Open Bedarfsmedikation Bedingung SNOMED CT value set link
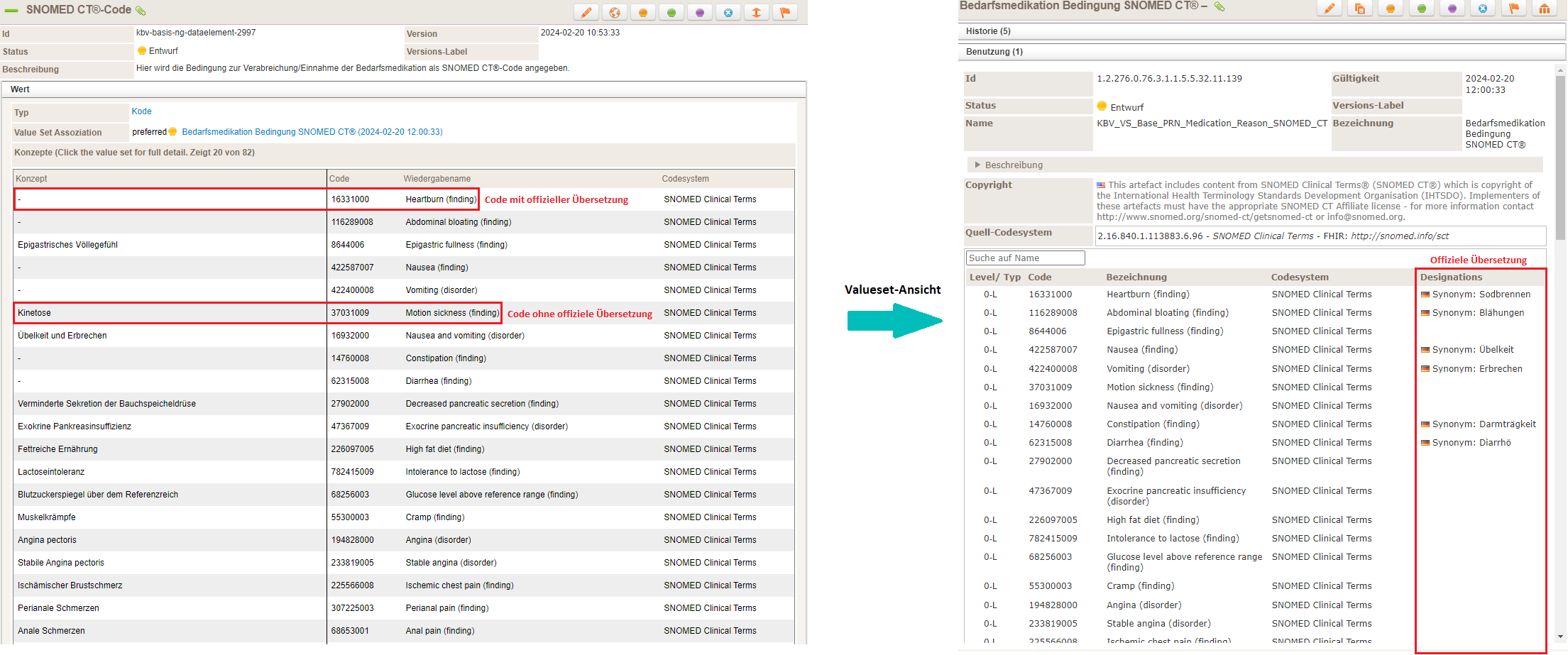The height and width of the screenshot is (655, 1568). coord(312,132)
